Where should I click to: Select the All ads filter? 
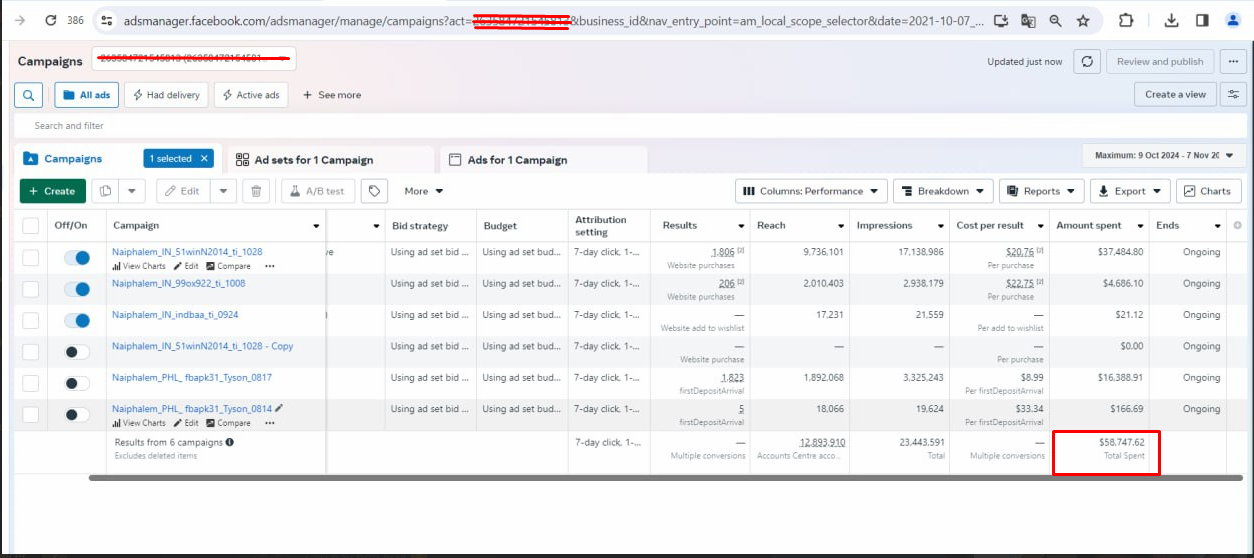(86, 95)
